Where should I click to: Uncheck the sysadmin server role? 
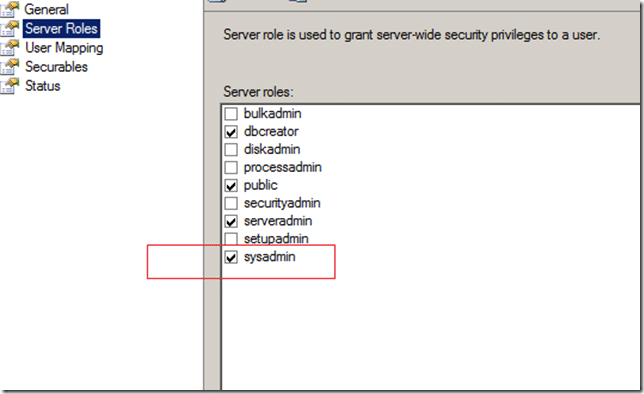231,257
